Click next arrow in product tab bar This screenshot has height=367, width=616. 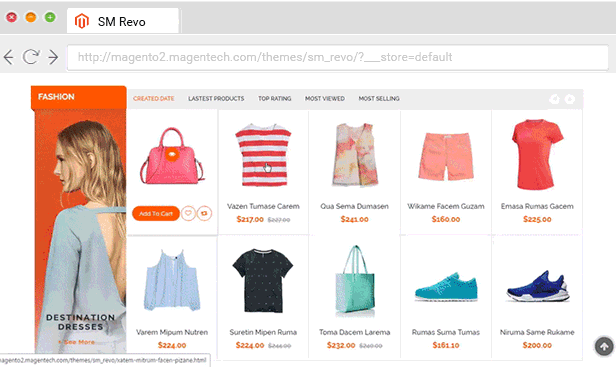[x=570, y=99]
